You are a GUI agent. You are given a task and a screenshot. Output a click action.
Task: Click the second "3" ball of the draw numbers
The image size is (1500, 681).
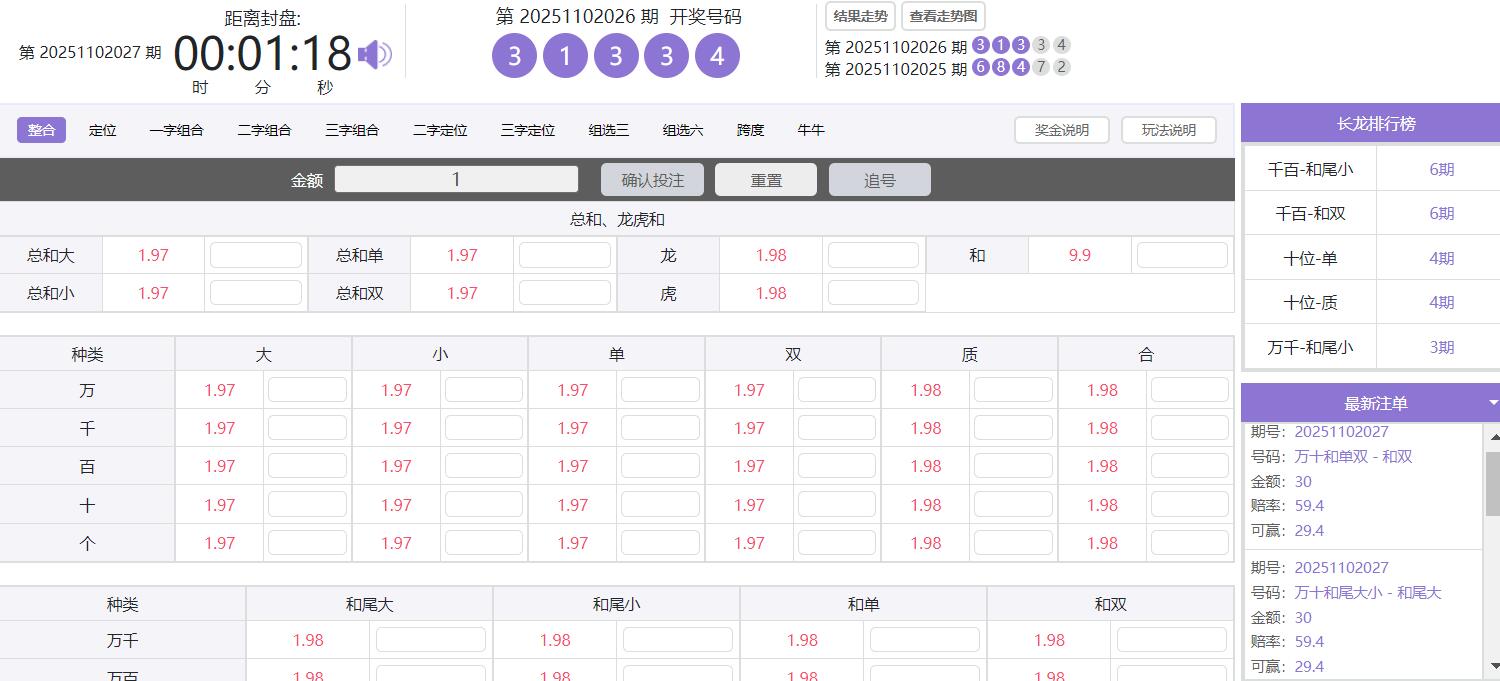click(616, 55)
